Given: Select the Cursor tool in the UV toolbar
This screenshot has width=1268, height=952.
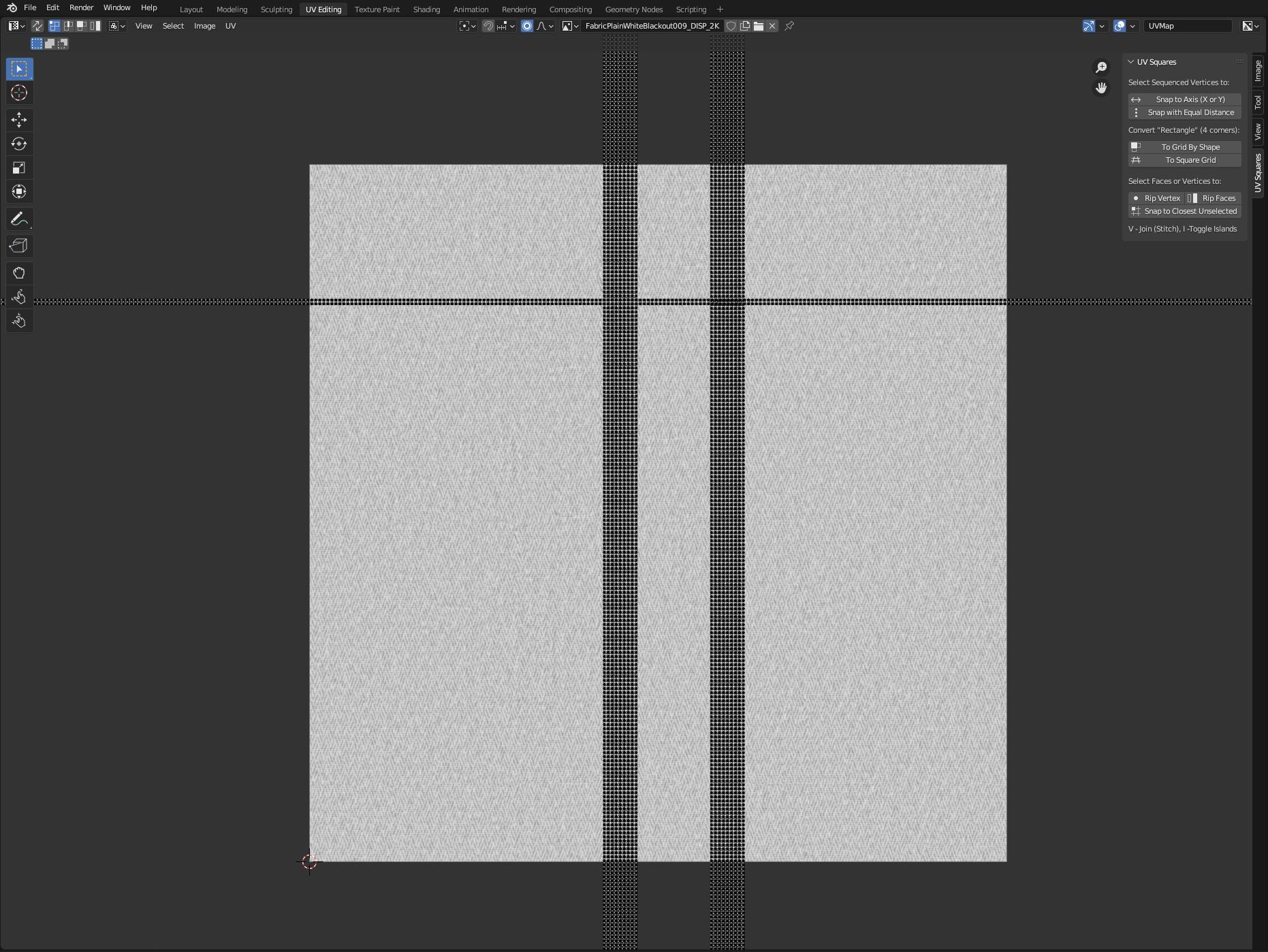Looking at the screenshot, I should point(19,93).
